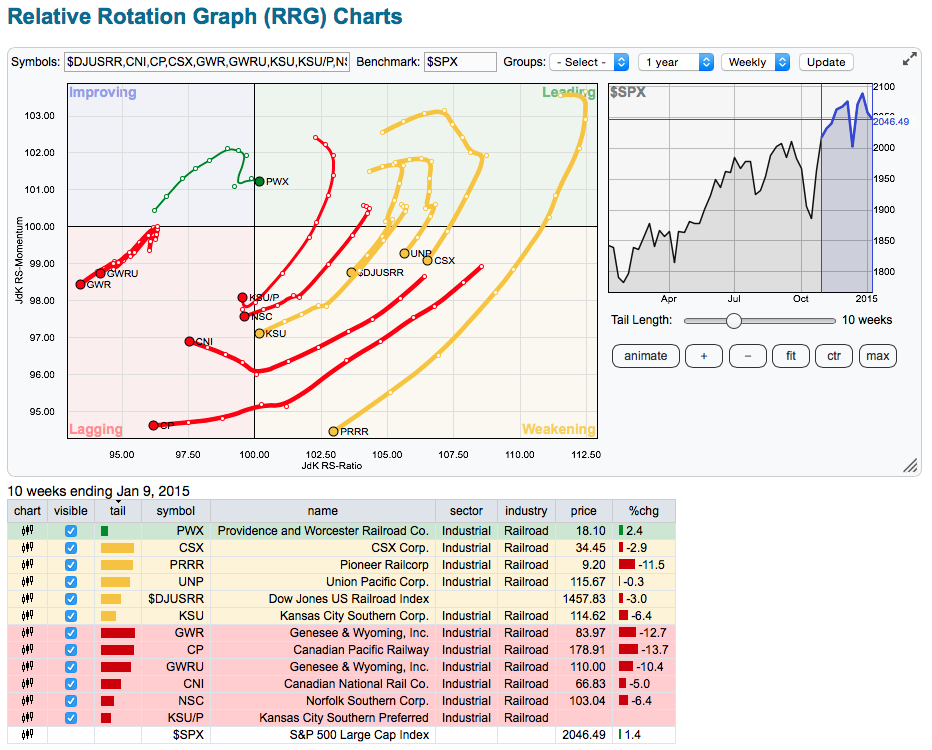Open the chart icon for $SPX row
The height and width of the screenshot is (750, 932).
click(27, 735)
